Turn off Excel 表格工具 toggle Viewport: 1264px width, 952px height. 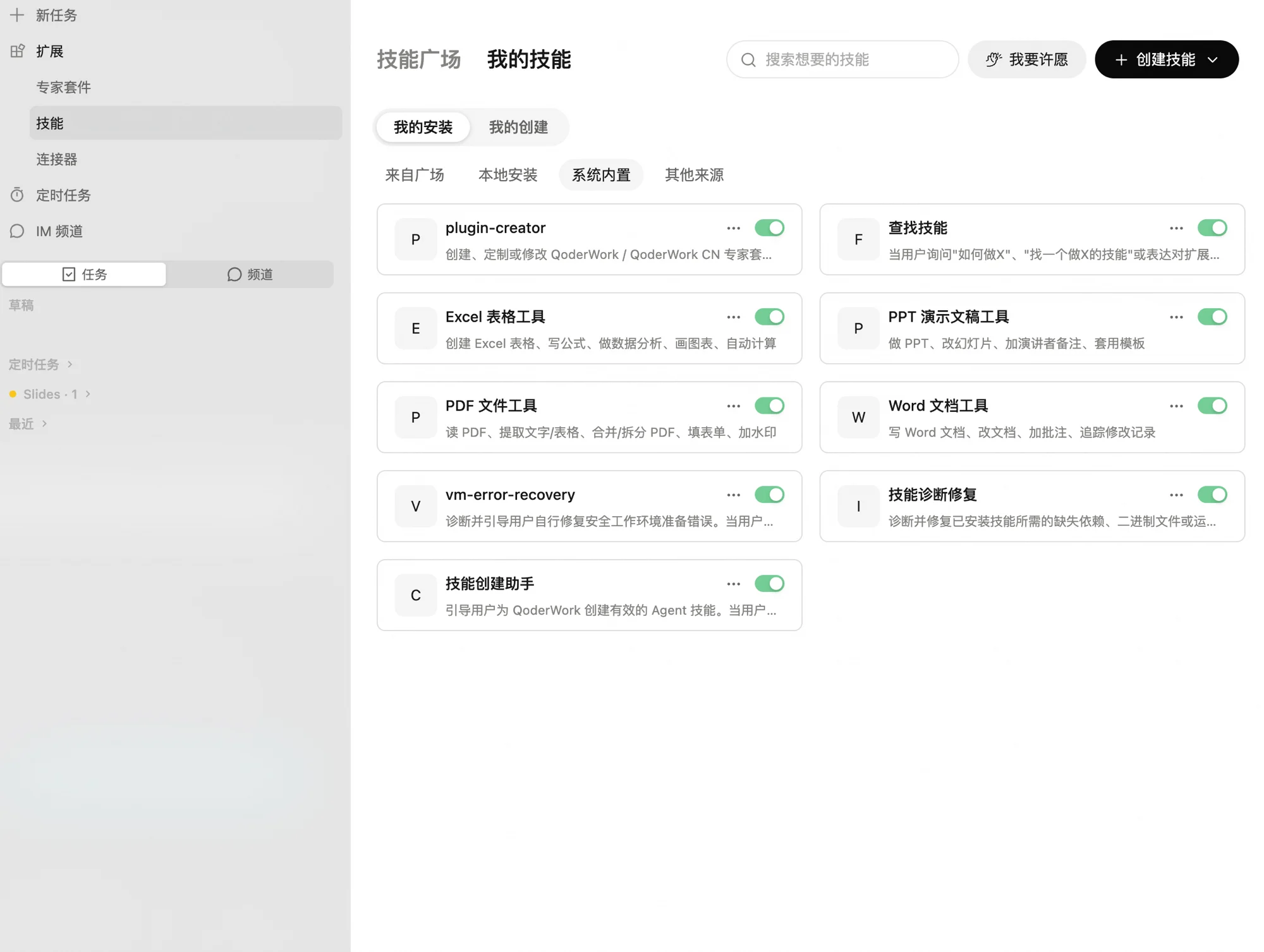point(769,317)
